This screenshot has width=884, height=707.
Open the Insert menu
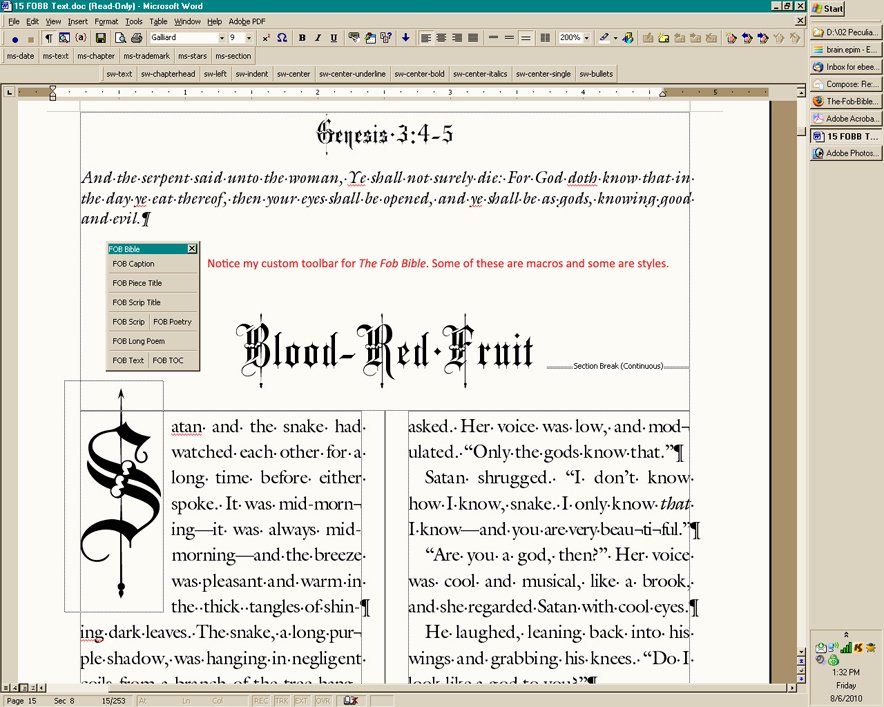coord(77,21)
